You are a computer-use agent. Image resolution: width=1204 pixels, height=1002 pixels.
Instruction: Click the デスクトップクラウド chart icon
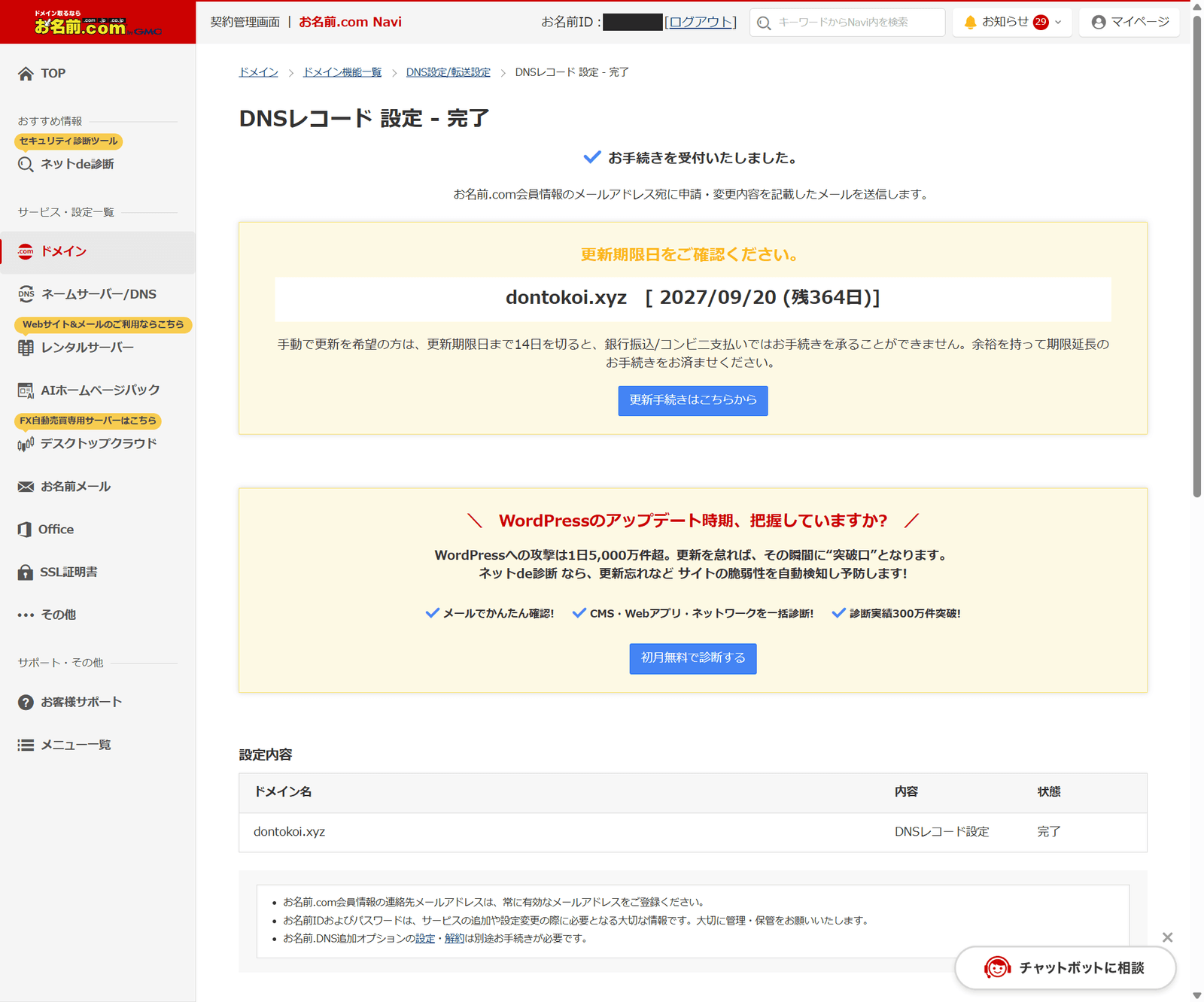tap(26, 444)
